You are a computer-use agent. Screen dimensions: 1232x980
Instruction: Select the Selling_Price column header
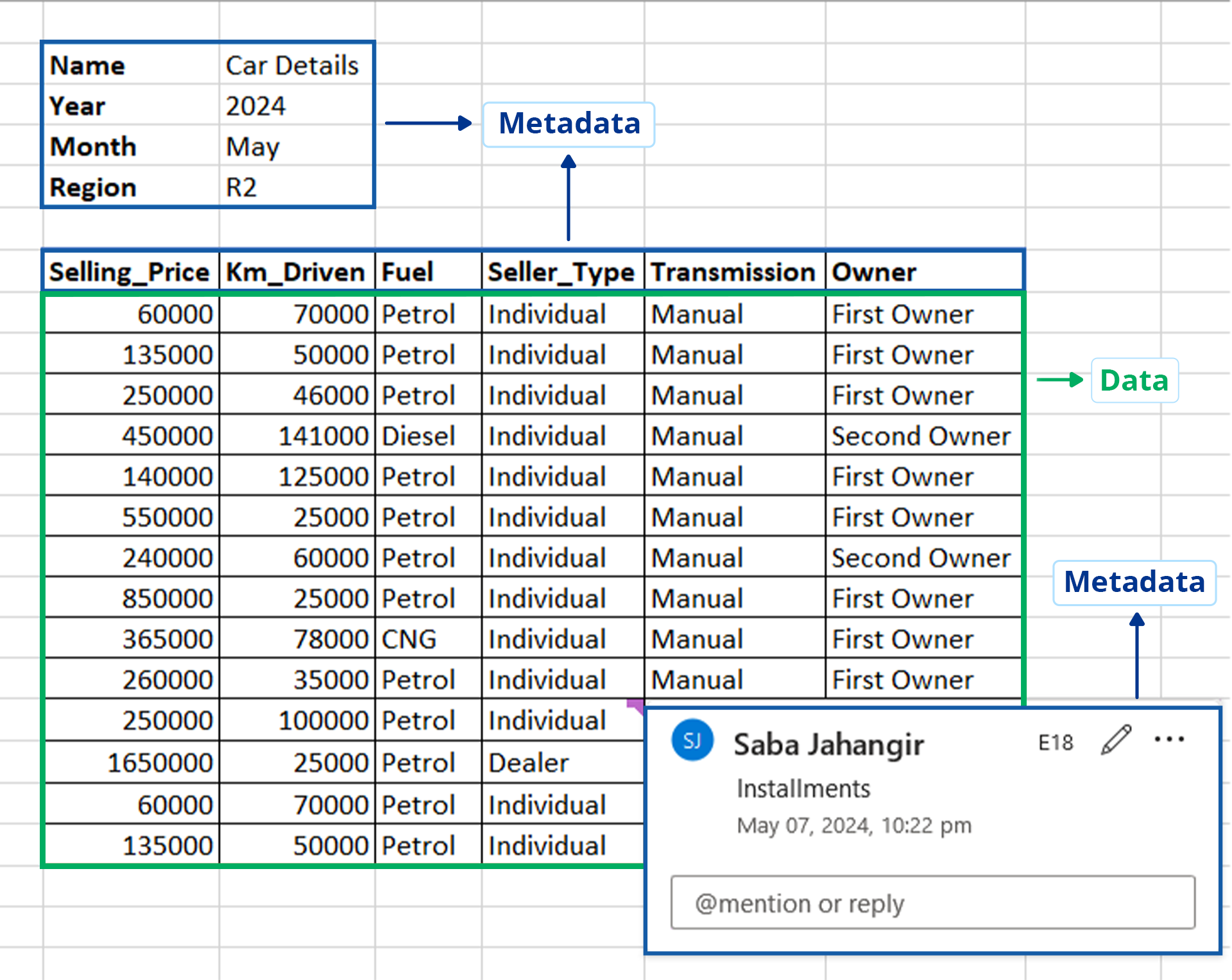tap(130, 271)
